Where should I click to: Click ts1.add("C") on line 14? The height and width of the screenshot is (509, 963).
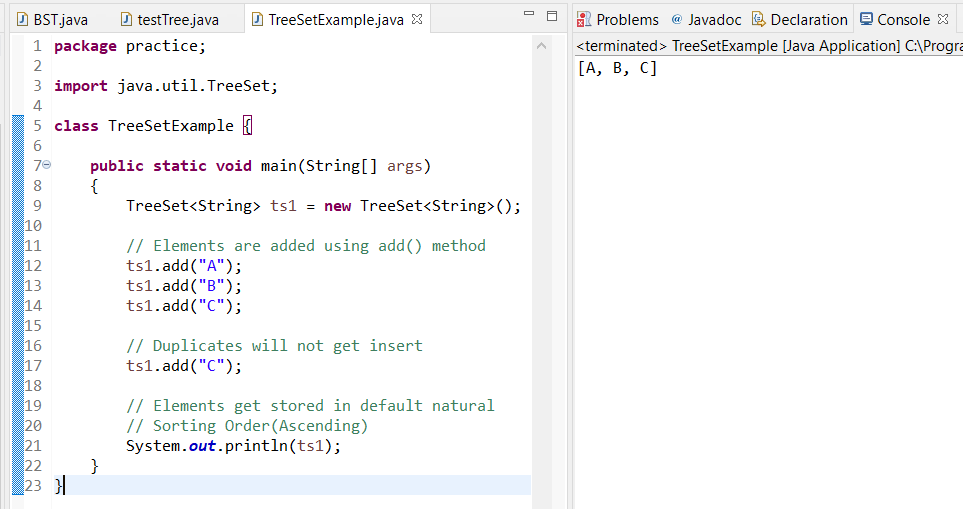point(184,306)
